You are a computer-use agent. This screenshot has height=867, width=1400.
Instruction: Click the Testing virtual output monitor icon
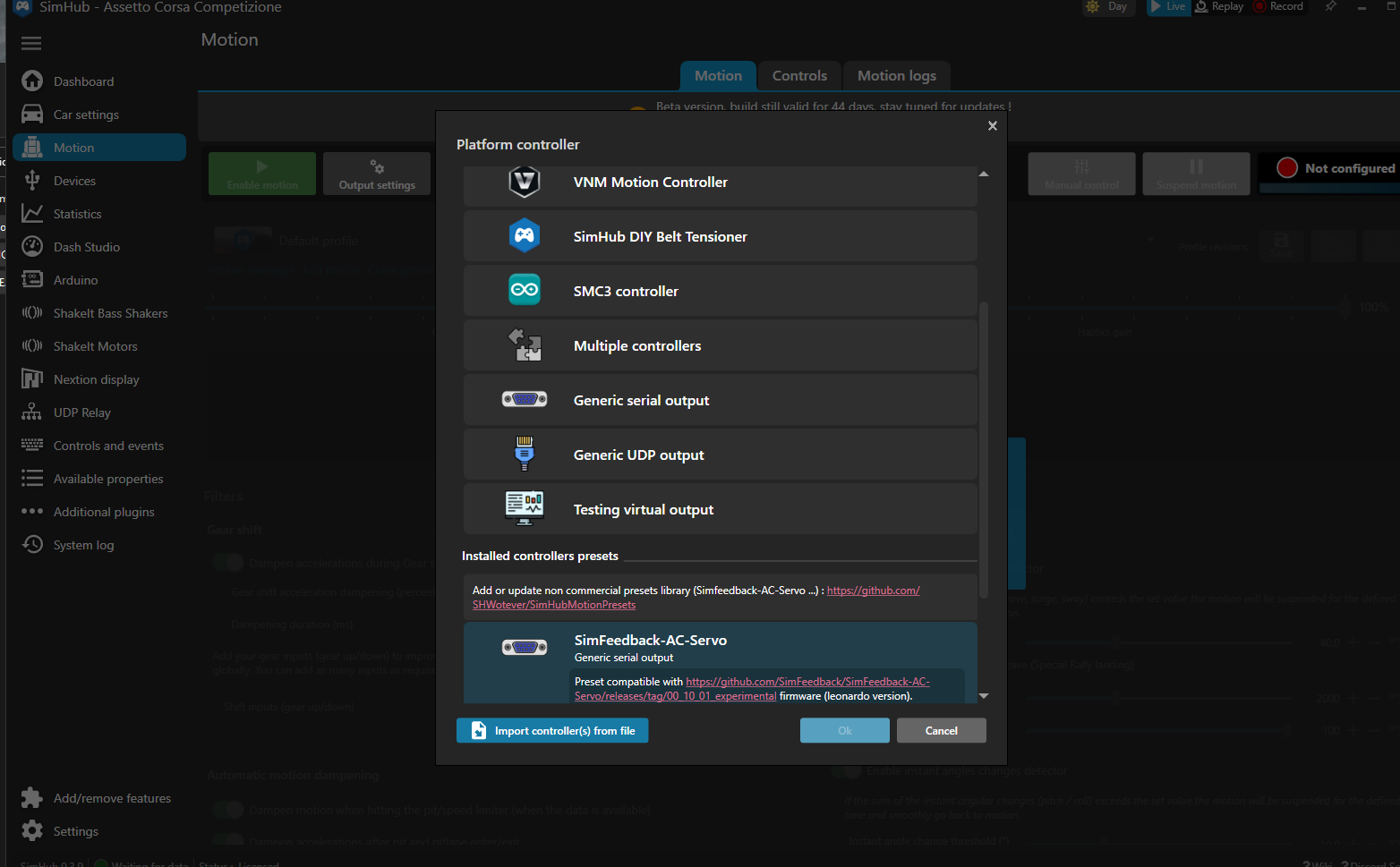click(525, 508)
